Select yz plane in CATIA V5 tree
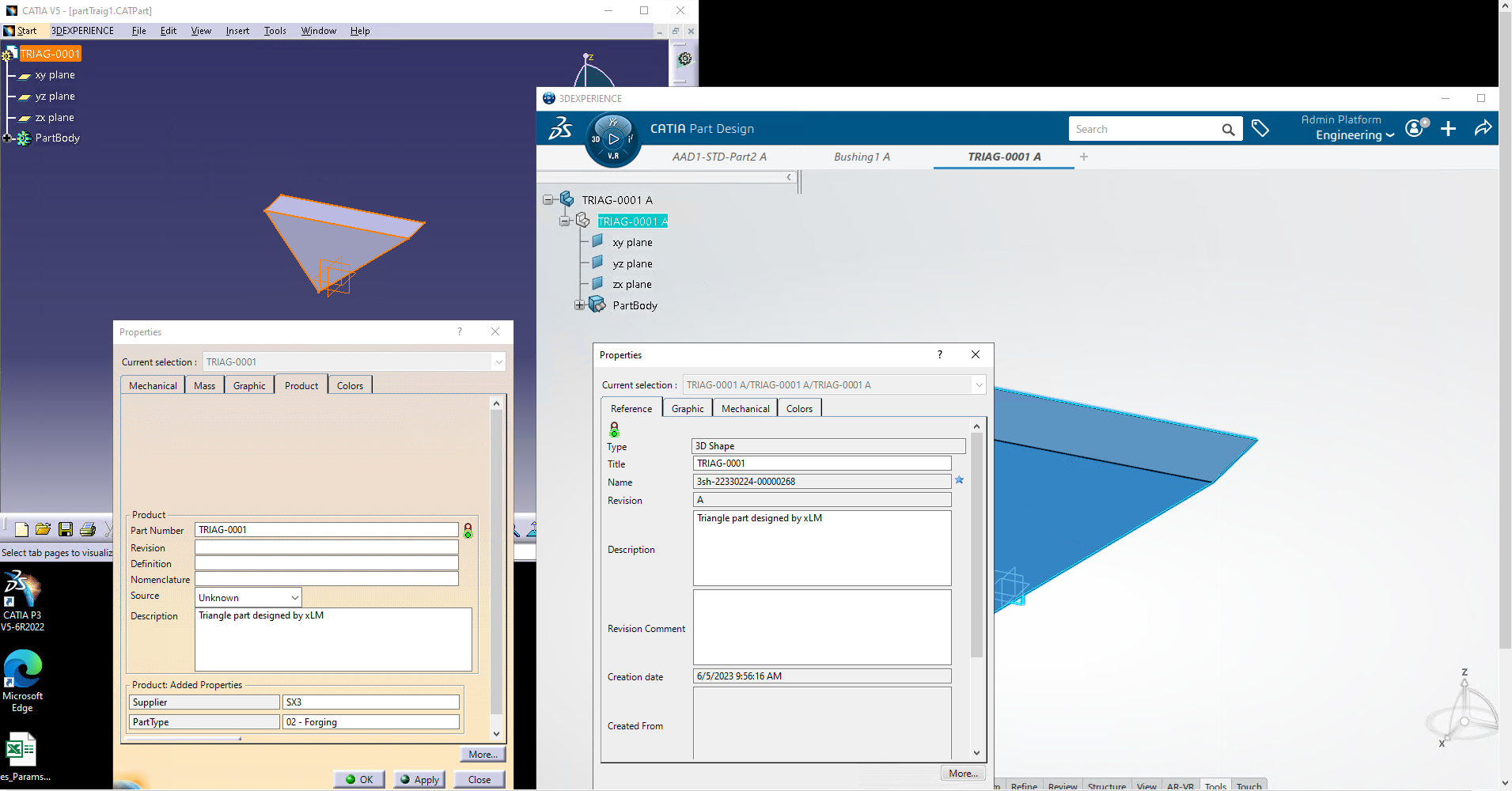 click(55, 97)
